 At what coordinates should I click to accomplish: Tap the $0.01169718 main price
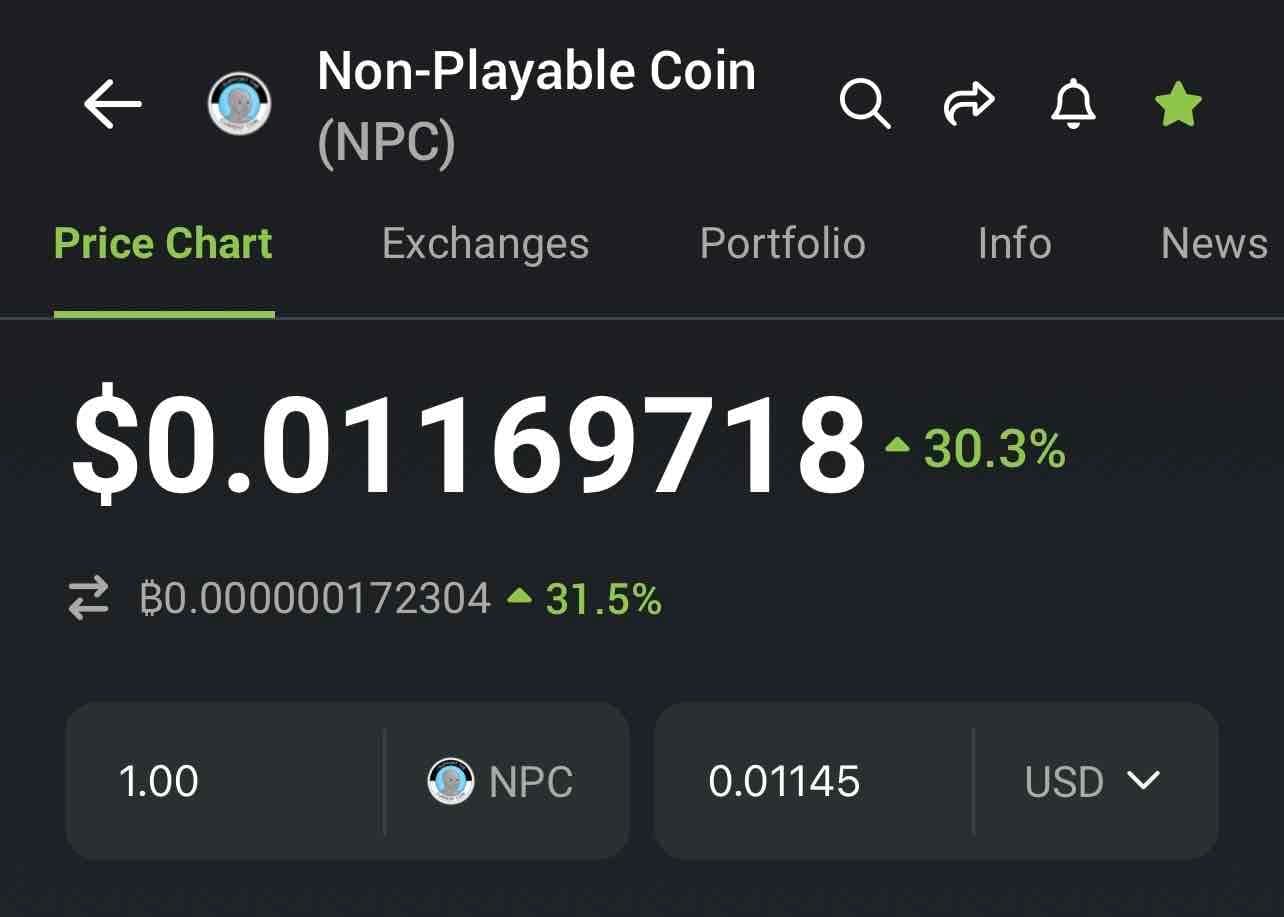467,445
